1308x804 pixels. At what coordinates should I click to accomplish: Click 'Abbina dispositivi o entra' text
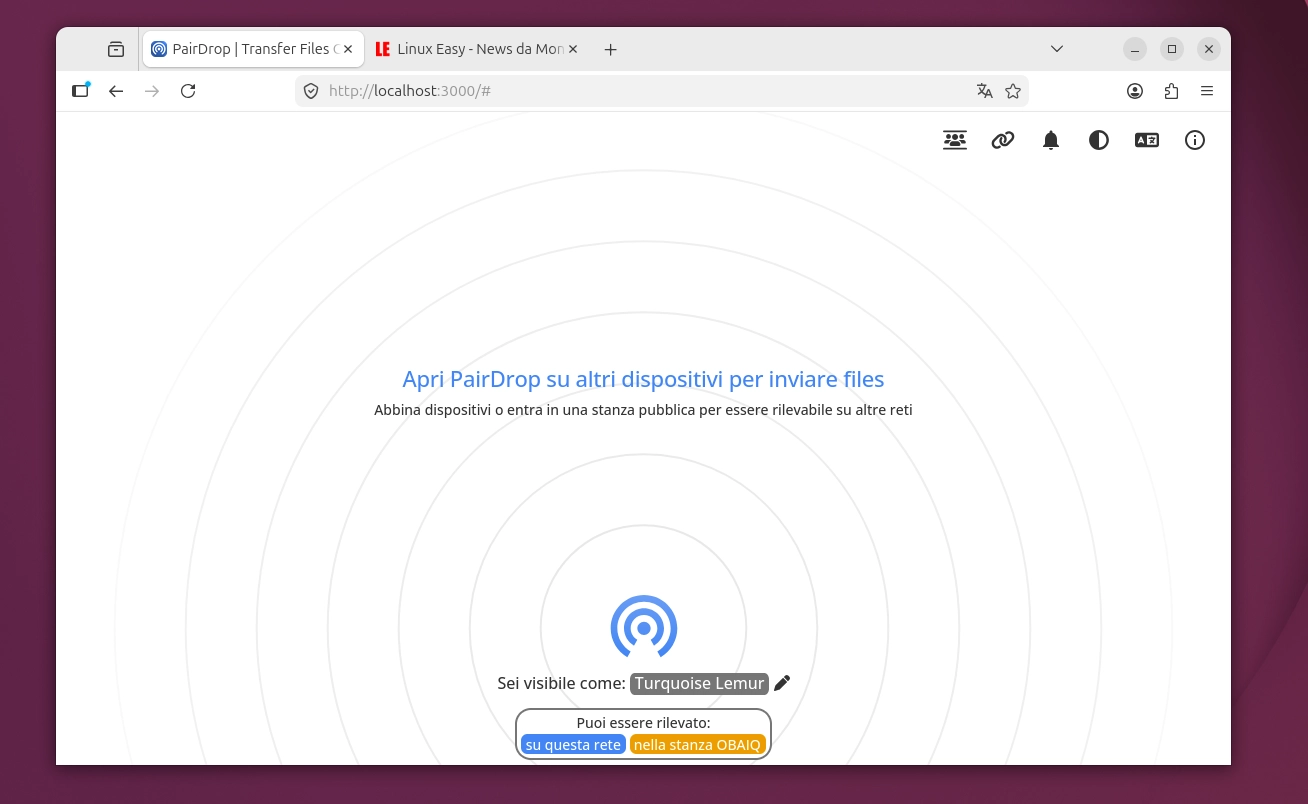[x=643, y=410]
